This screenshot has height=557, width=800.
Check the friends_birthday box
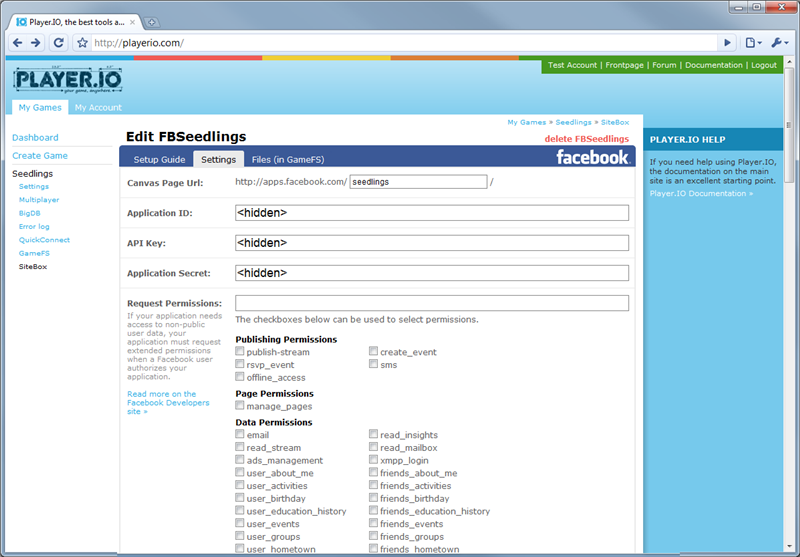(x=373, y=497)
